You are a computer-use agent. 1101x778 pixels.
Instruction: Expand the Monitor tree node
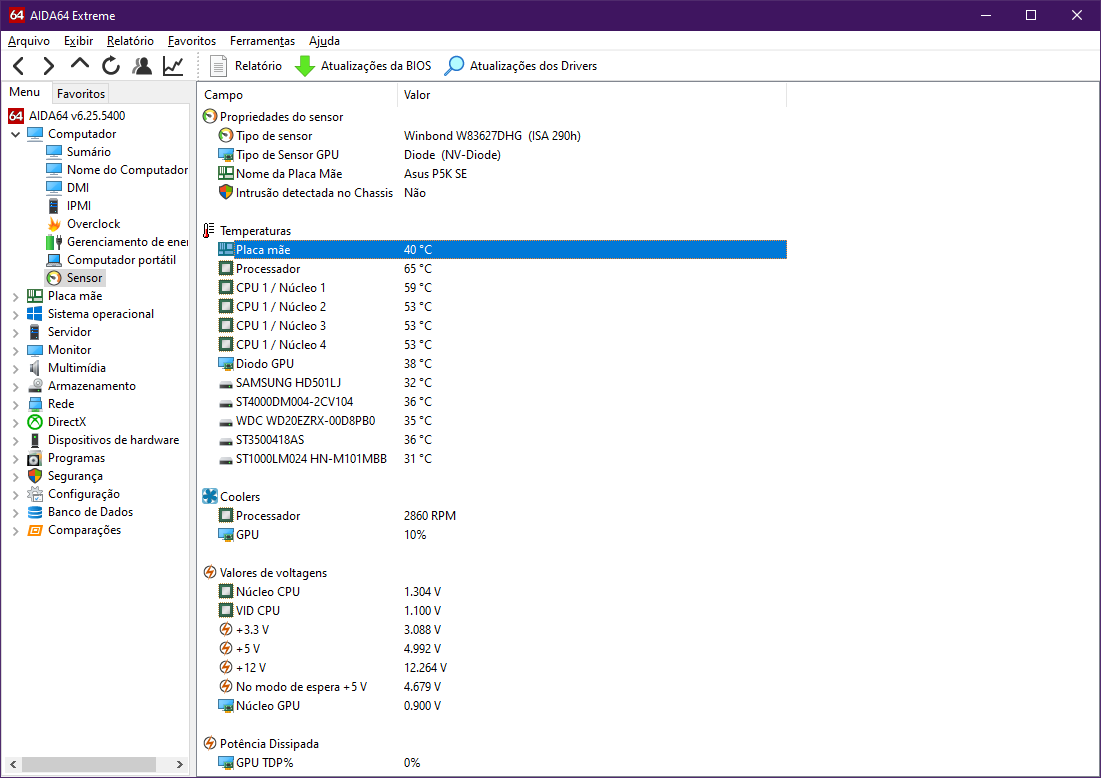pyautogui.click(x=15, y=350)
